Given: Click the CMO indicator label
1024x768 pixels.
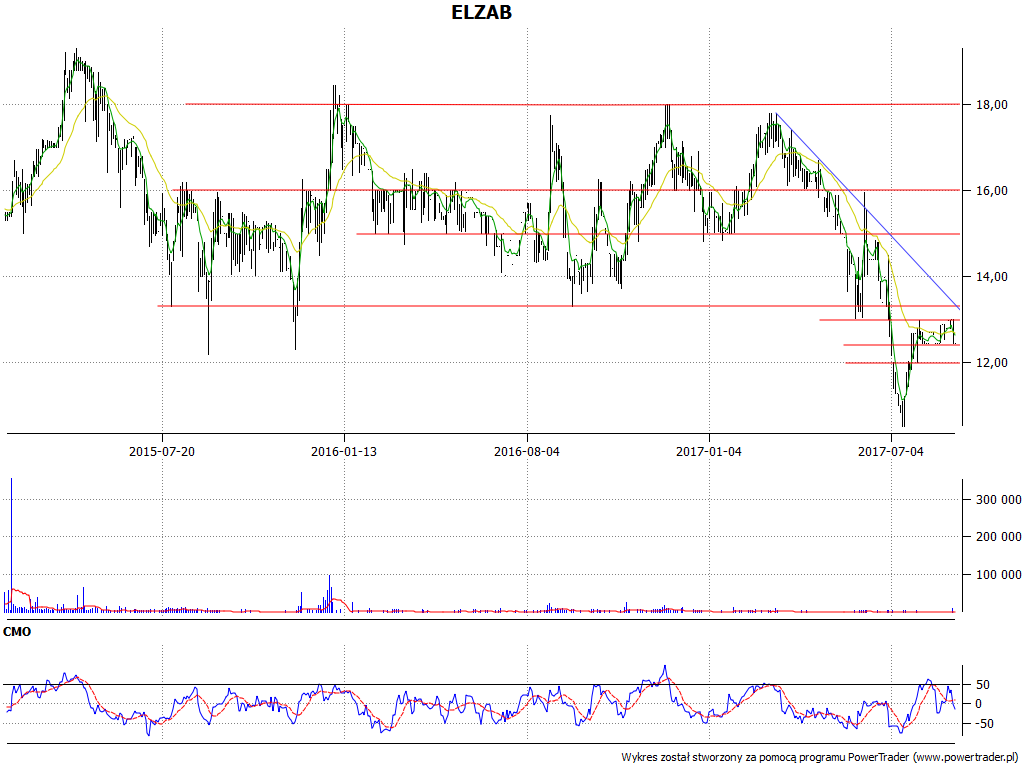Looking at the screenshot, I should click(x=17, y=632).
